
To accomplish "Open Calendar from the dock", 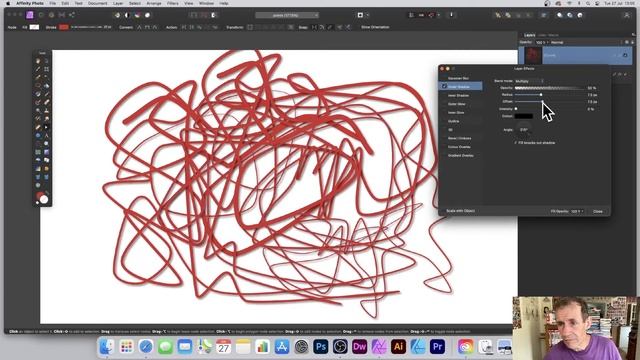I will pos(223,347).
